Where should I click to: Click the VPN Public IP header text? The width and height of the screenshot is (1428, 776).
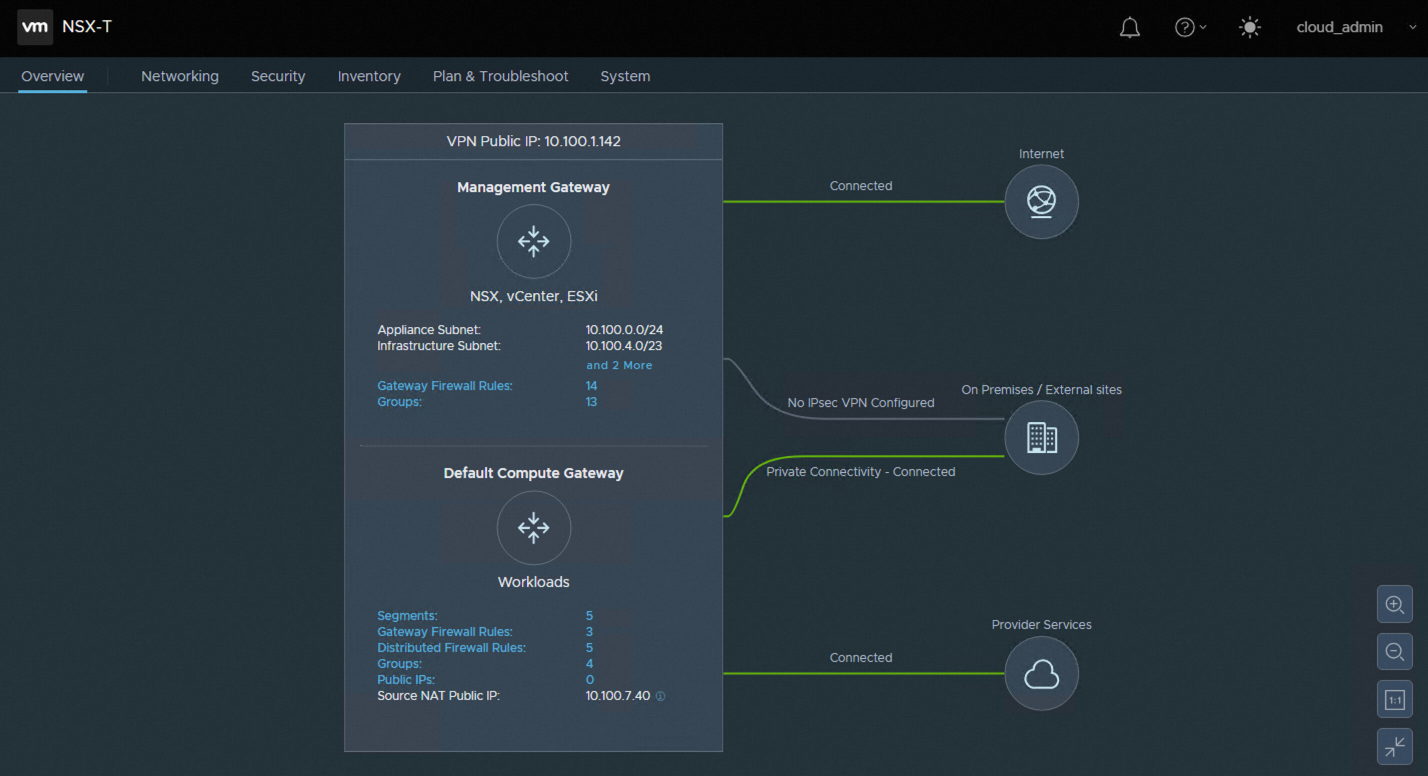point(534,141)
